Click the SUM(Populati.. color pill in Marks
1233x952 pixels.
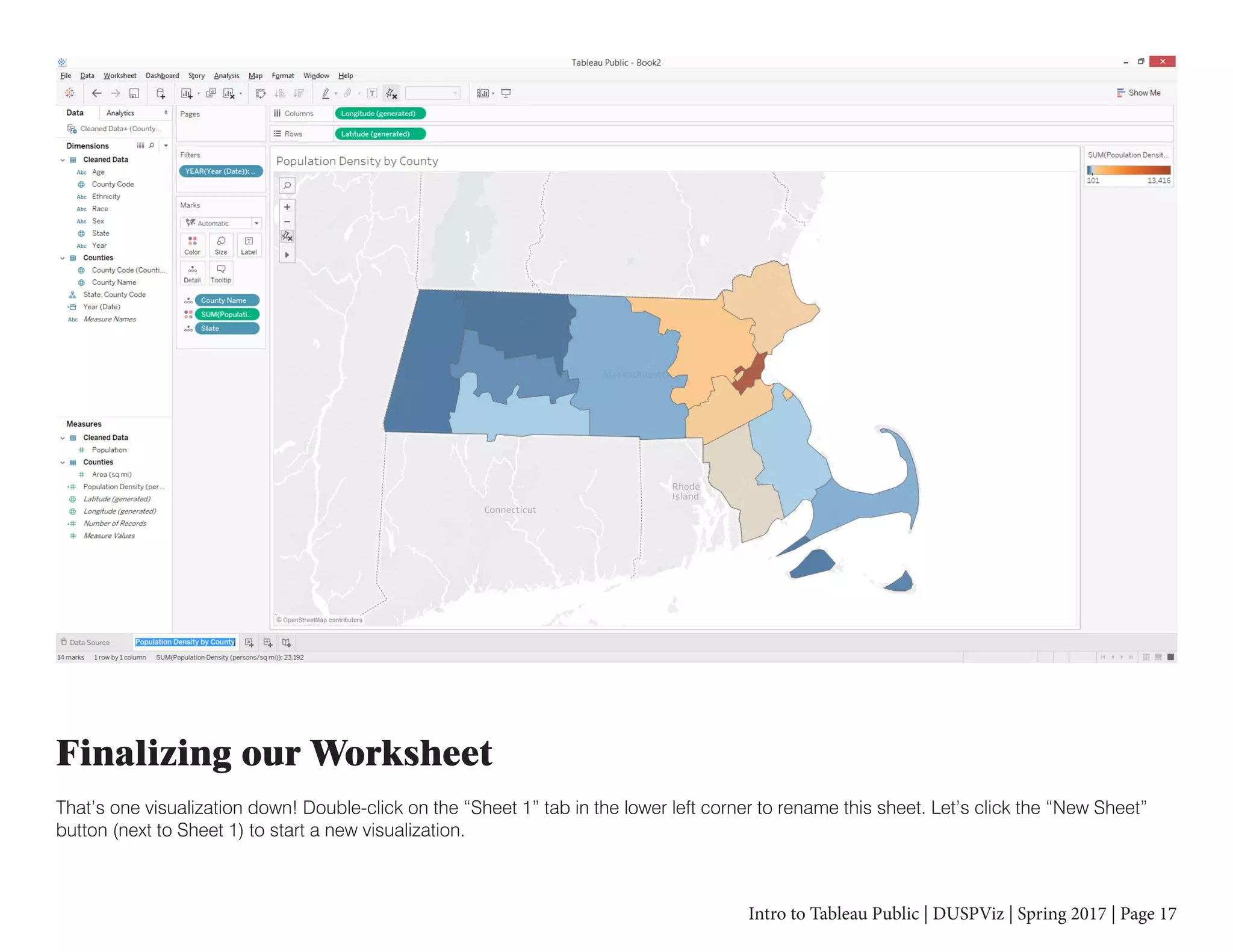pyautogui.click(x=227, y=314)
